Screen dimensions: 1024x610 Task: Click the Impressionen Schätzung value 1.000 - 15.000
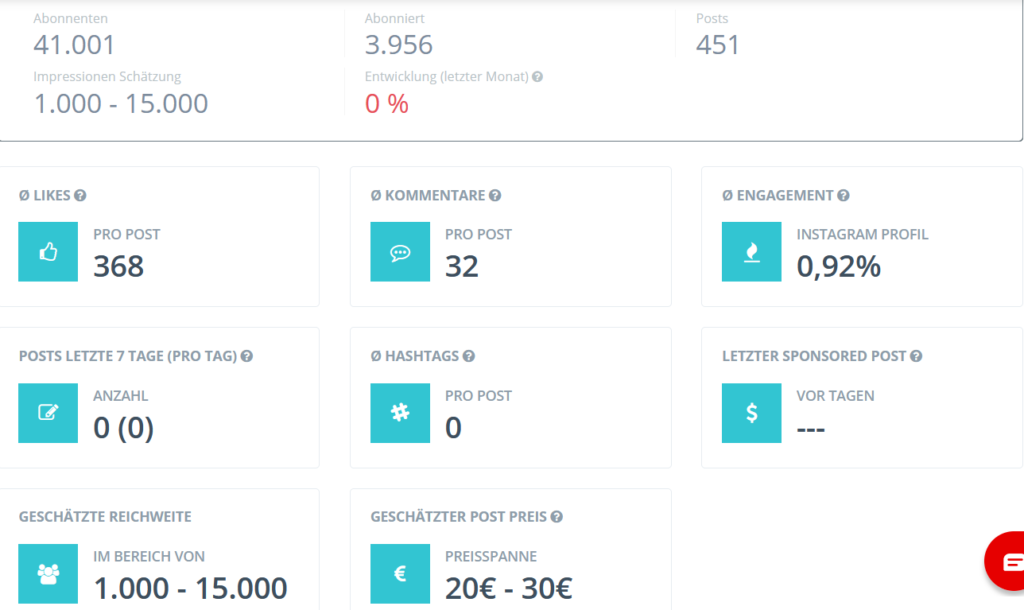pyautogui.click(x=121, y=103)
